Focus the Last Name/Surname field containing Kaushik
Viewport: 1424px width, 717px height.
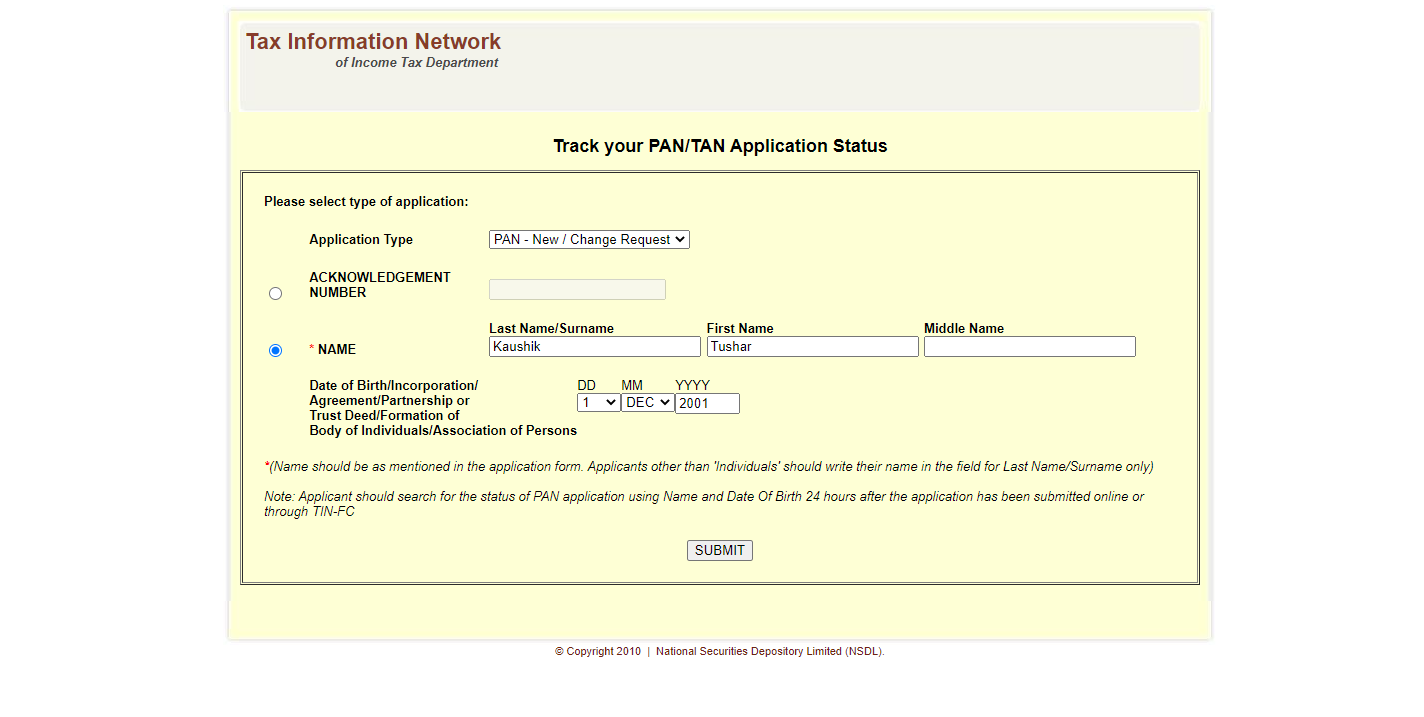click(594, 347)
